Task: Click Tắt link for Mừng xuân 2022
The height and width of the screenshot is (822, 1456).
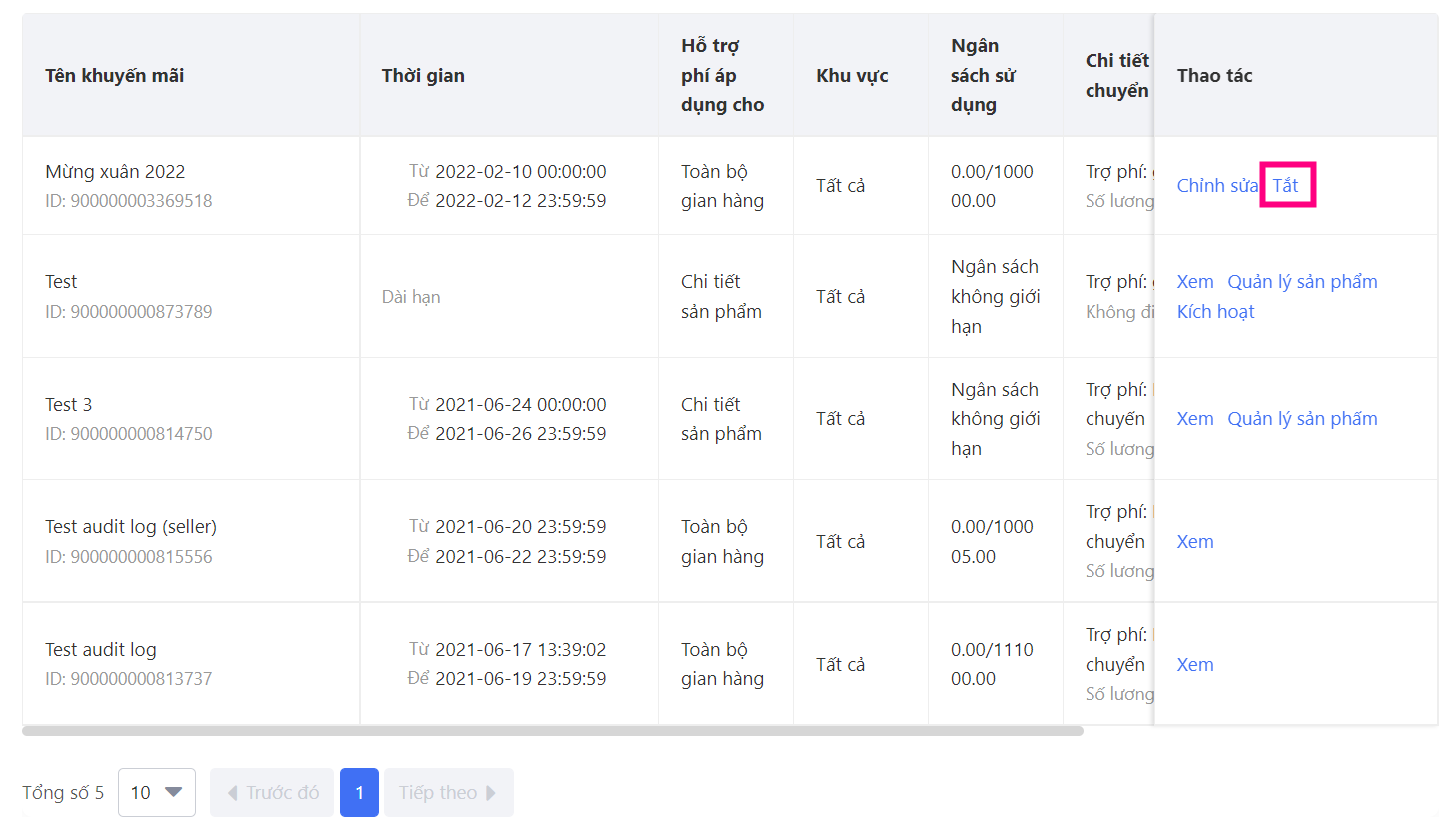Action: [x=1285, y=185]
